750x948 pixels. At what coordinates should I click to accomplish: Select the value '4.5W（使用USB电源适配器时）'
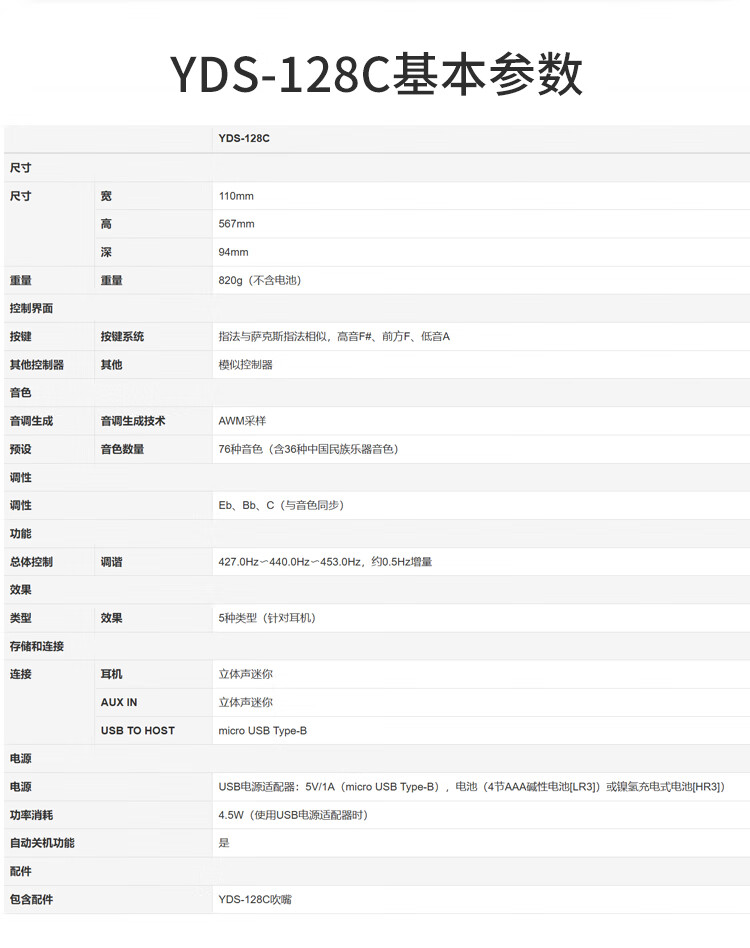click(293, 815)
